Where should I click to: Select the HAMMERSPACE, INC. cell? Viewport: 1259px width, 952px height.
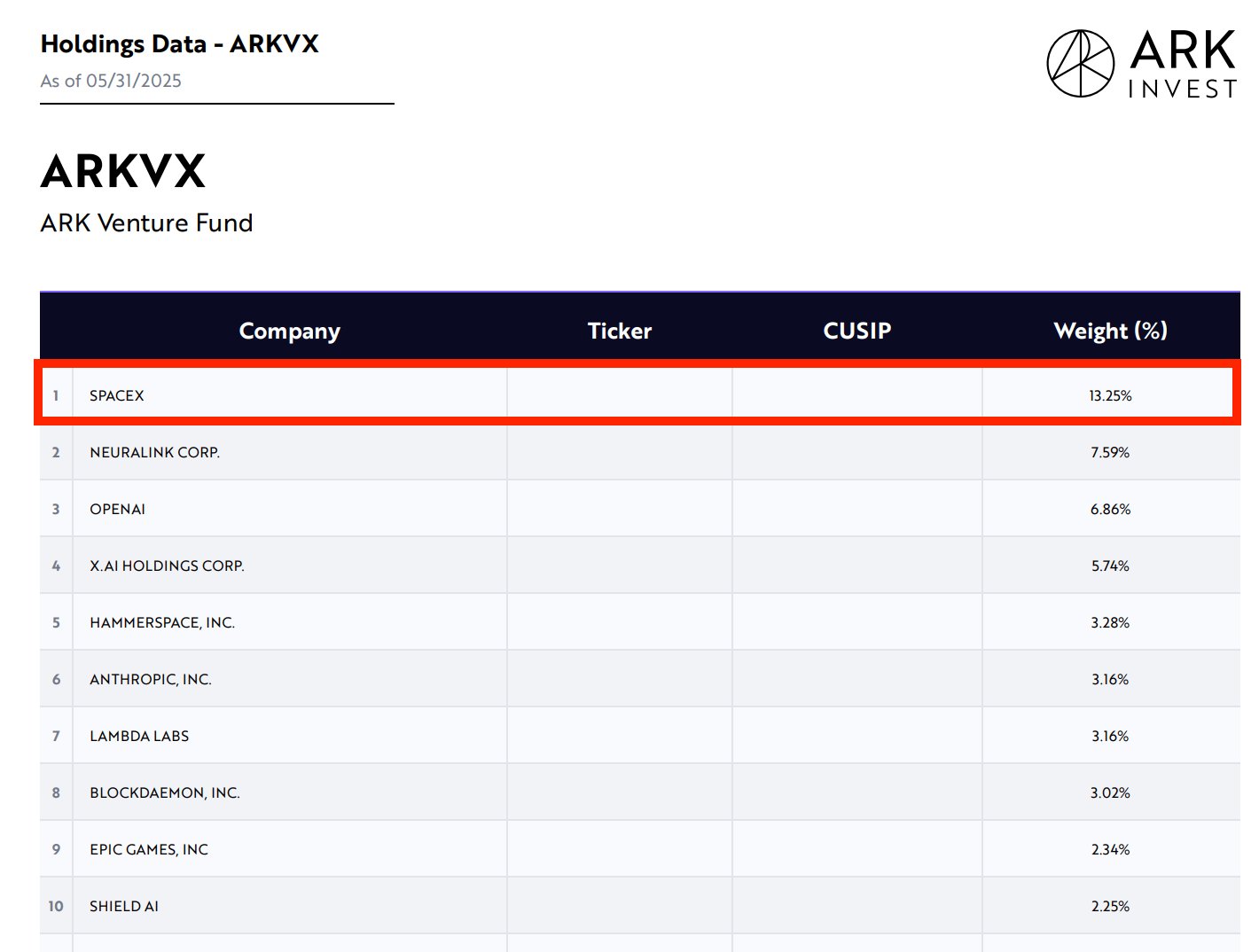pyautogui.click(x=290, y=622)
